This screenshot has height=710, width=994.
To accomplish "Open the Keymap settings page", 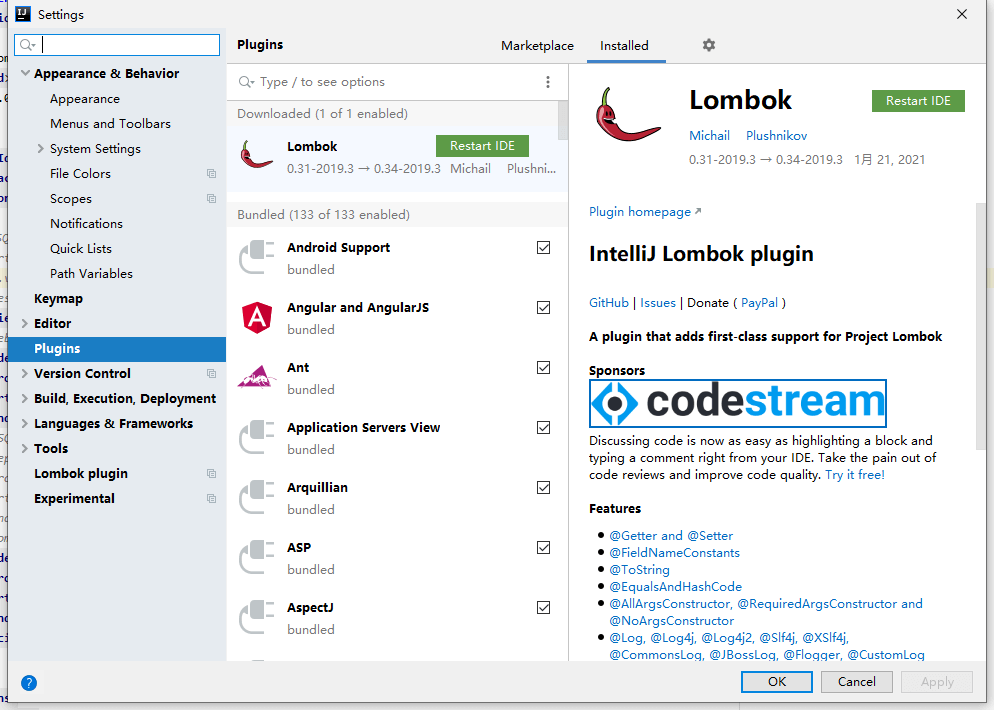I will pyautogui.click(x=58, y=299).
